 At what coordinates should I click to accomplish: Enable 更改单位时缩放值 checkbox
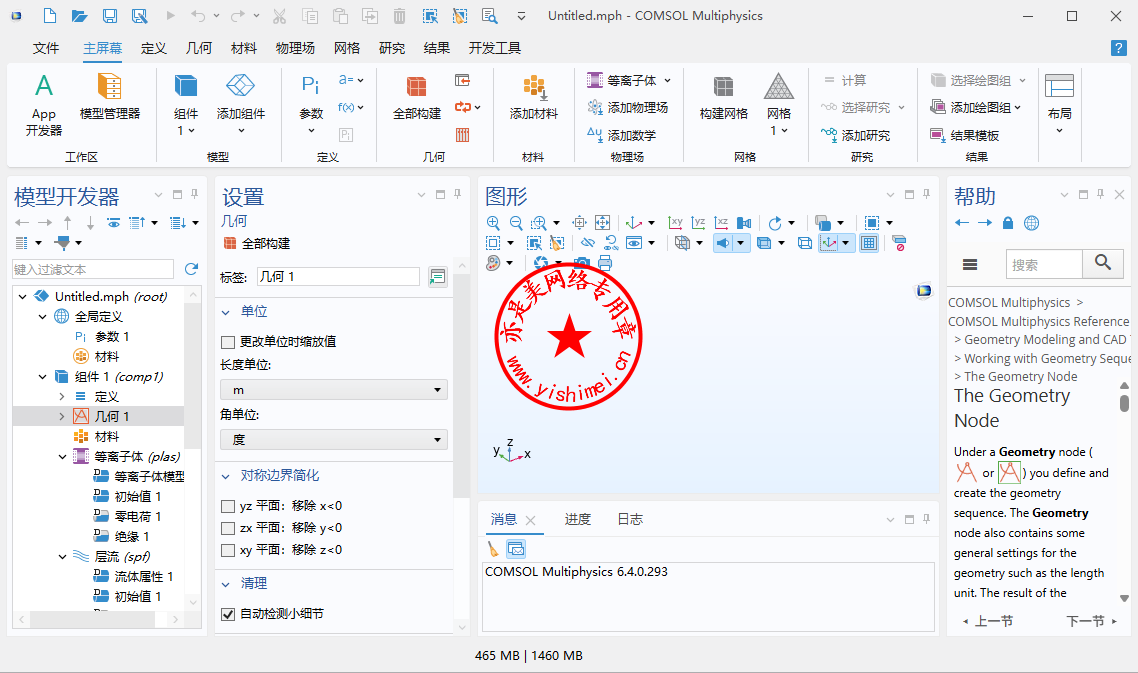[x=228, y=342]
